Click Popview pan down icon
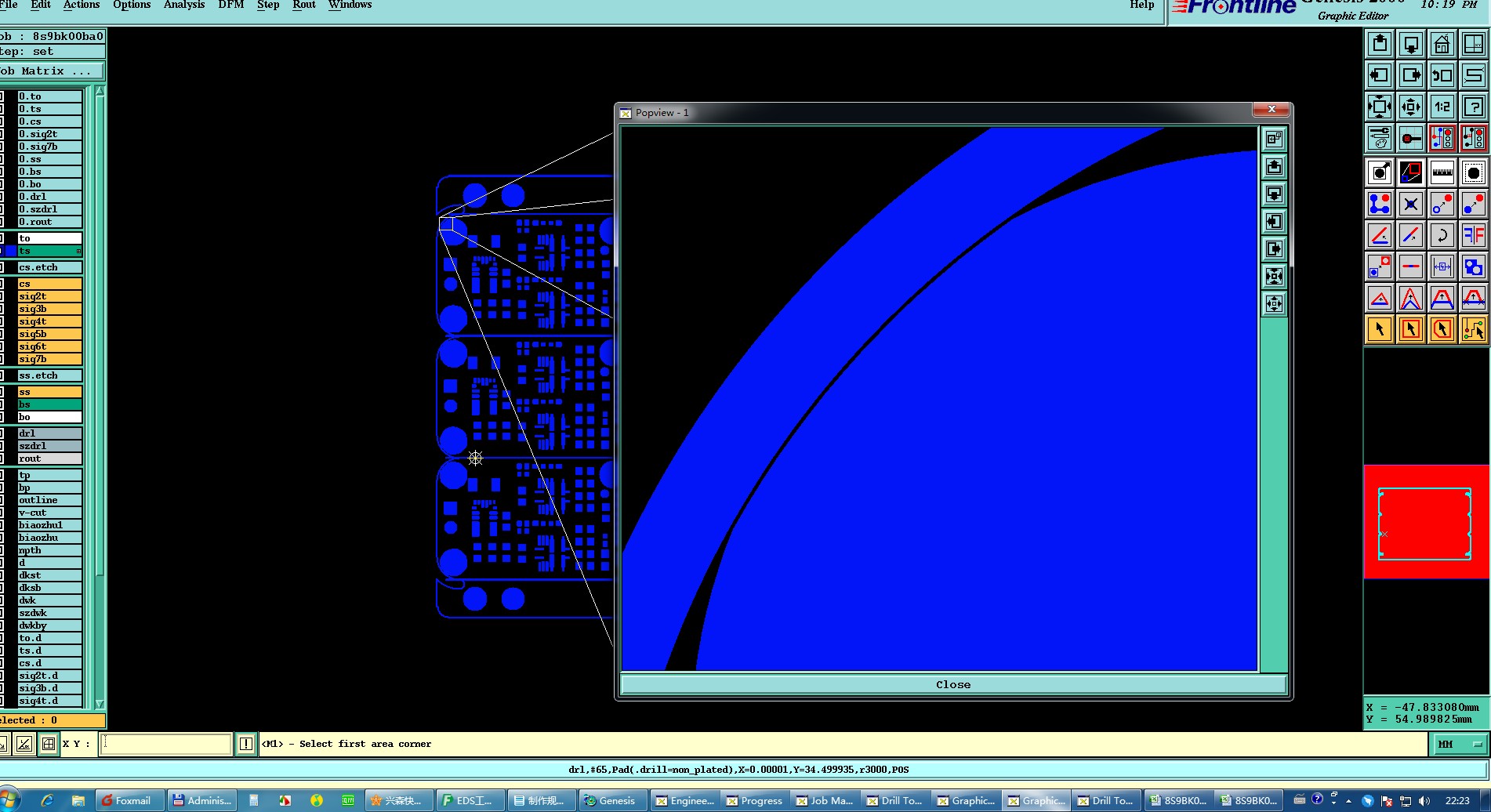The width and height of the screenshot is (1491, 812). (x=1275, y=194)
